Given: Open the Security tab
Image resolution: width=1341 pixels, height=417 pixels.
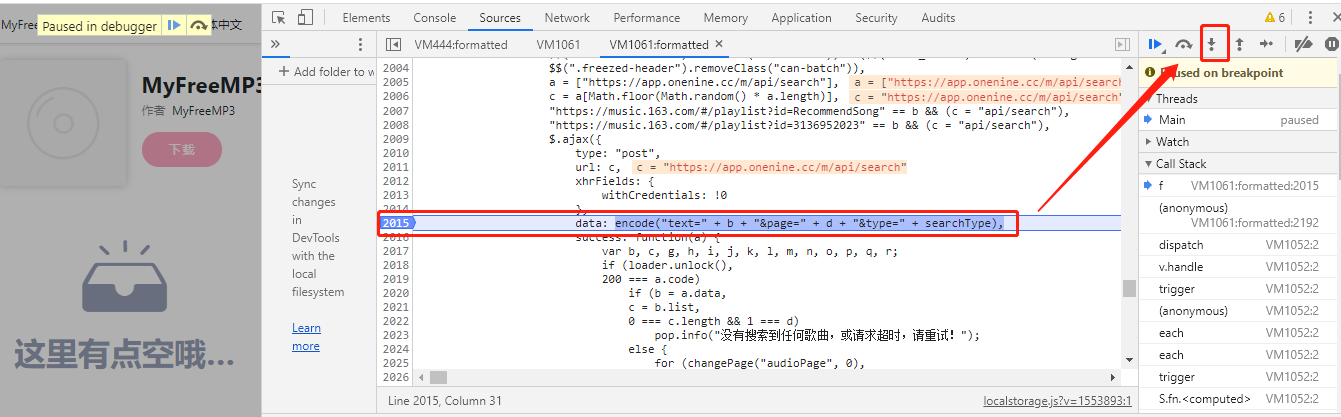Looking at the screenshot, I should click(x=876, y=17).
